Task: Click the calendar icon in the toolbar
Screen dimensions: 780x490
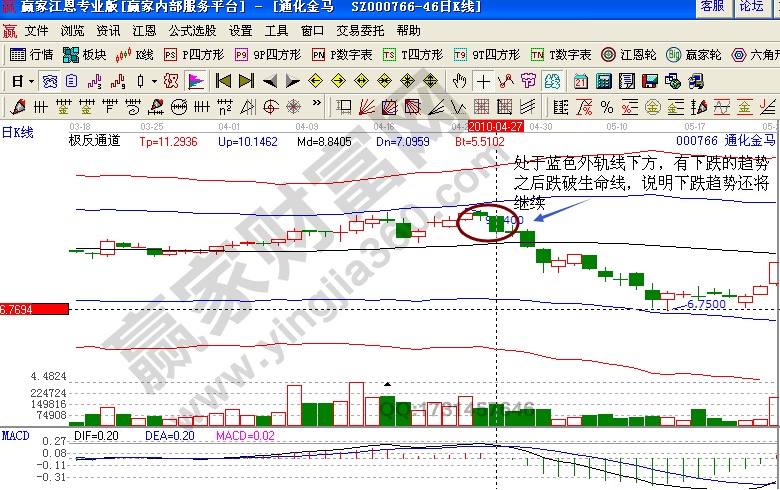Action: [580, 80]
